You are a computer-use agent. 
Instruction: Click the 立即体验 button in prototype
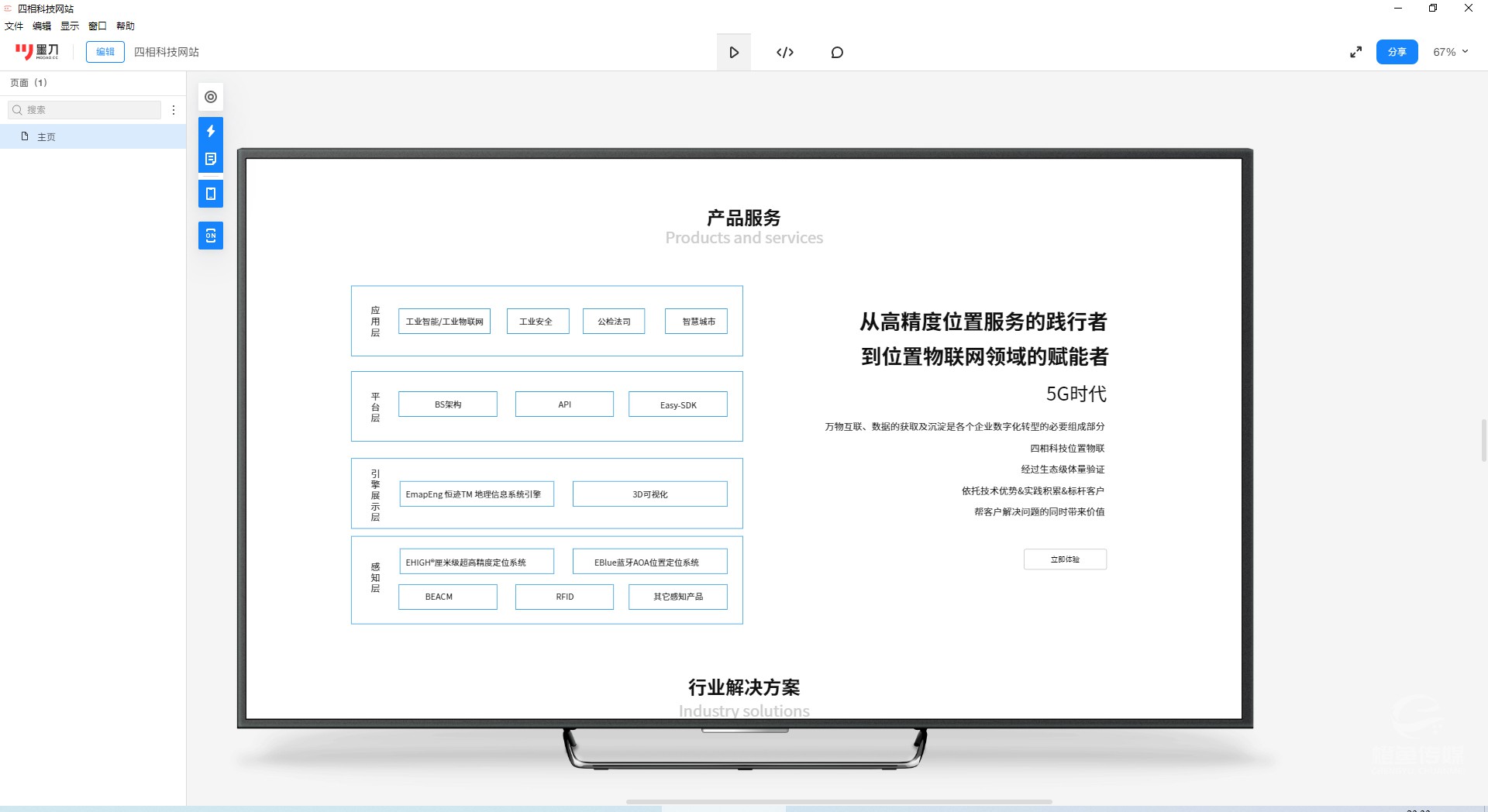coord(1065,559)
